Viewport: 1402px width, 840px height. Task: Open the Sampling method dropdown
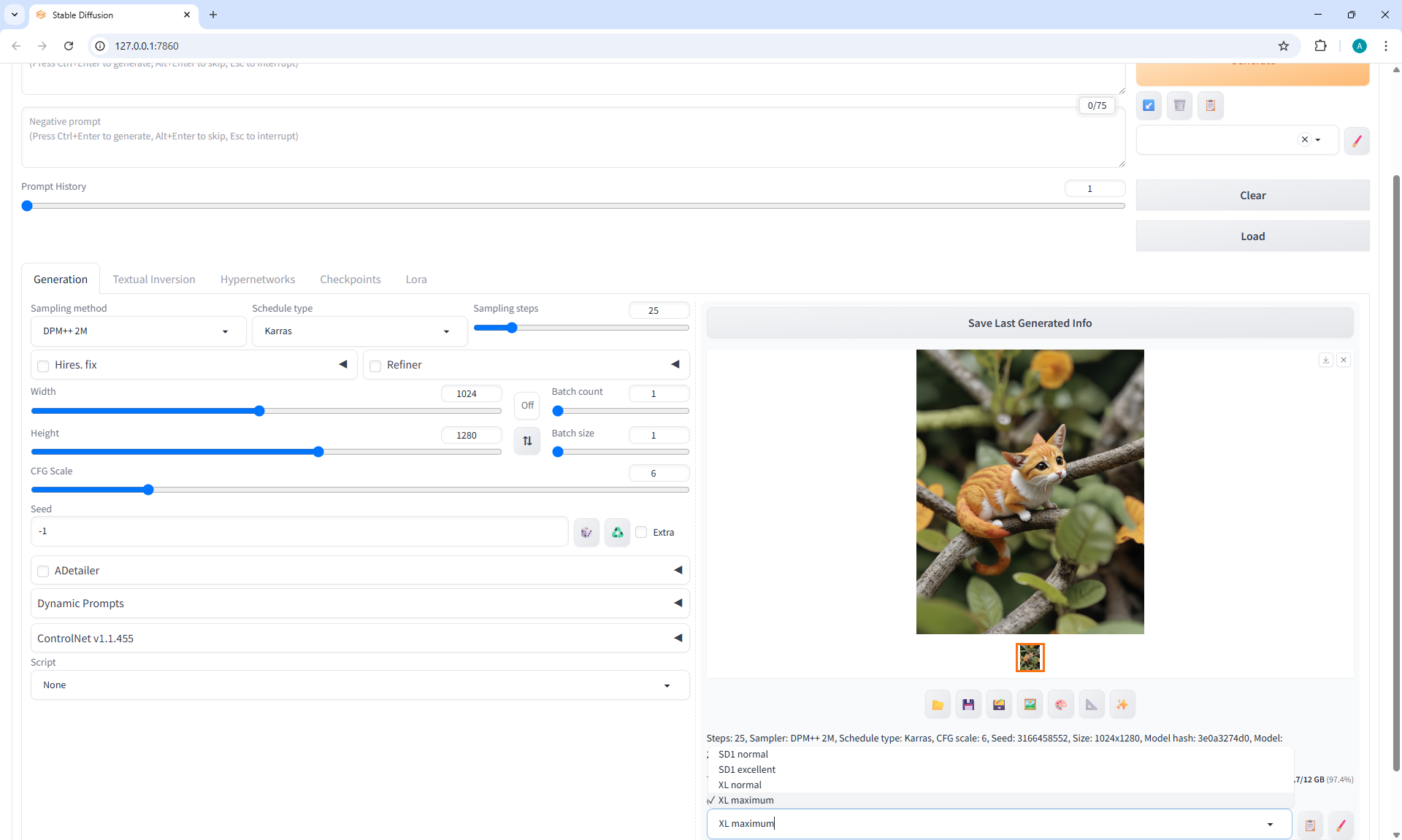tap(134, 331)
